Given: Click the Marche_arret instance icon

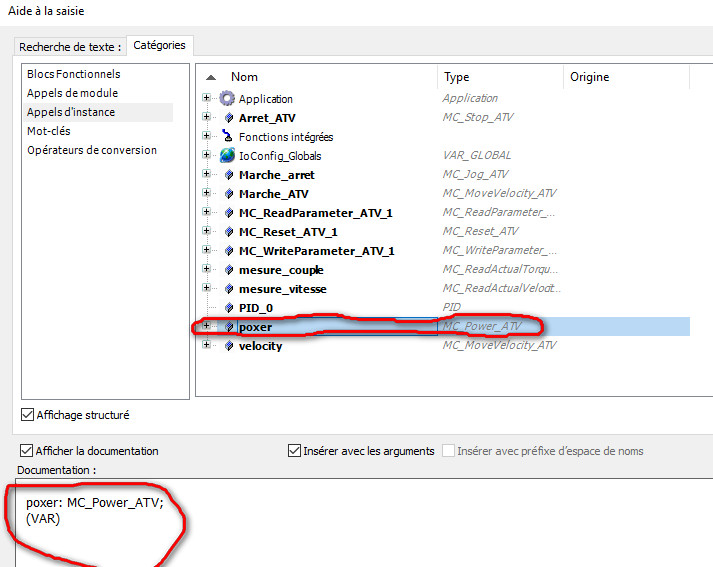Looking at the screenshot, I should click(x=228, y=175).
